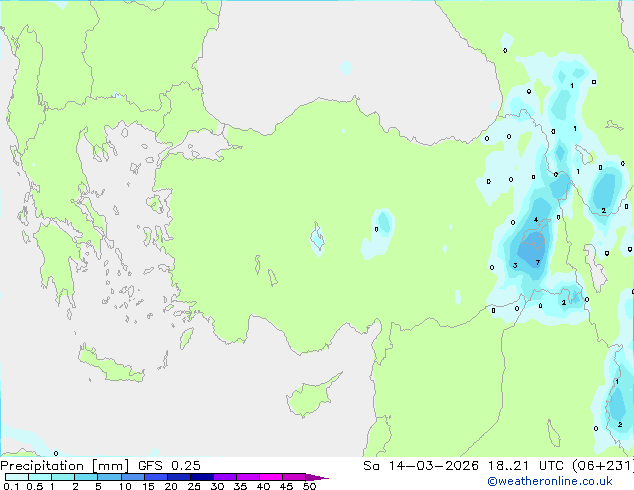Select the 0.5–1 mm legend color box

[x=40, y=477]
